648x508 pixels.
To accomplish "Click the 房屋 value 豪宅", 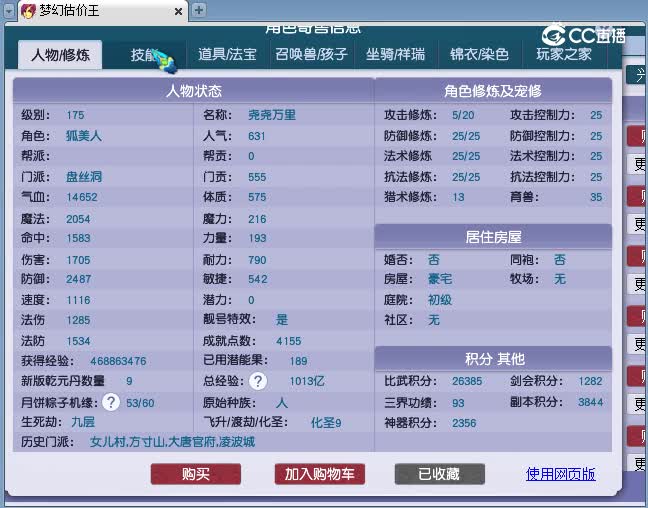I will (x=440, y=279).
